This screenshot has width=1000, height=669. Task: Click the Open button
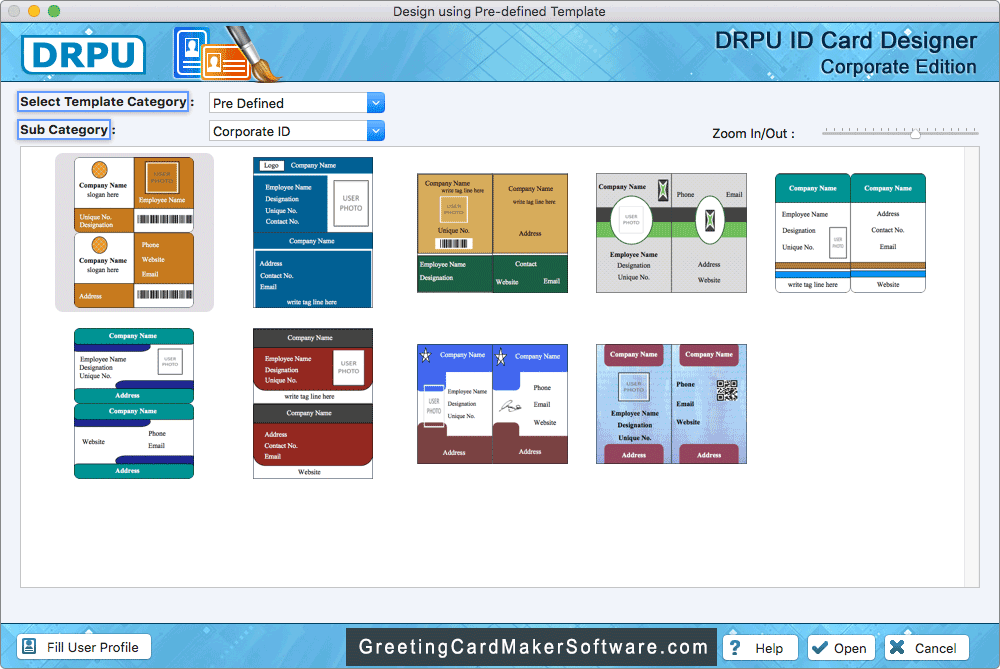coord(841,648)
